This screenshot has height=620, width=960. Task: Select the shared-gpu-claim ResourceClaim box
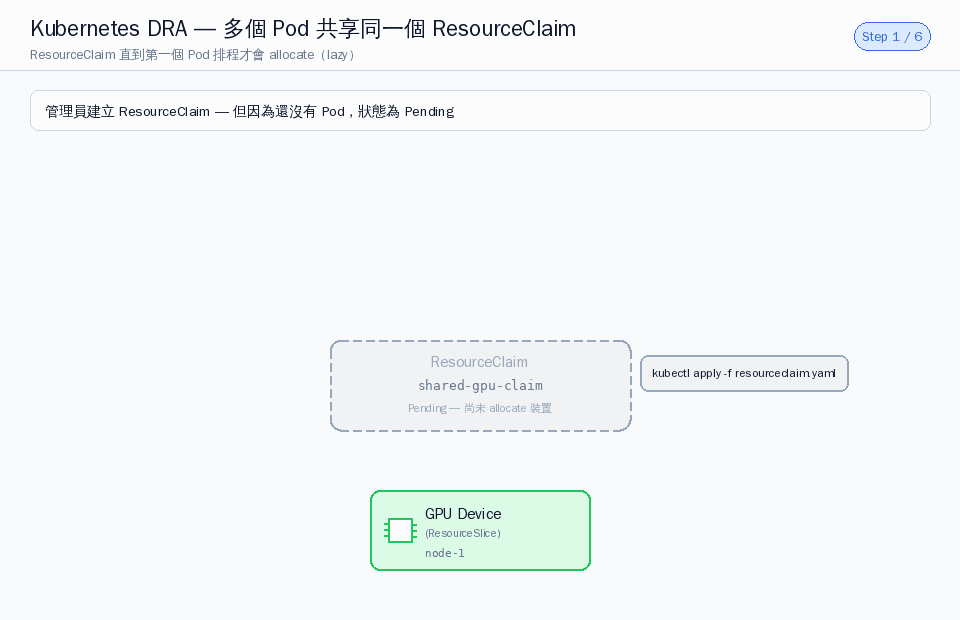pos(481,386)
